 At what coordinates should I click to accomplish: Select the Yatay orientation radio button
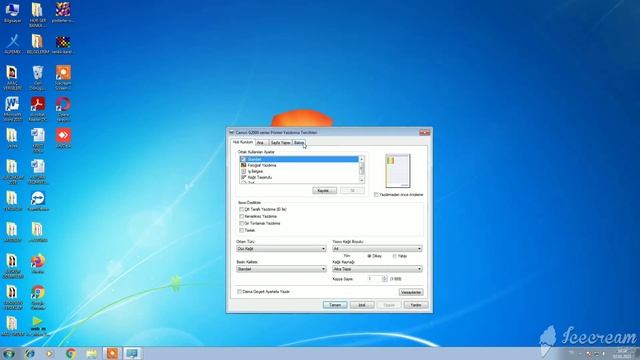pyautogui.click(x=394, y=256)
